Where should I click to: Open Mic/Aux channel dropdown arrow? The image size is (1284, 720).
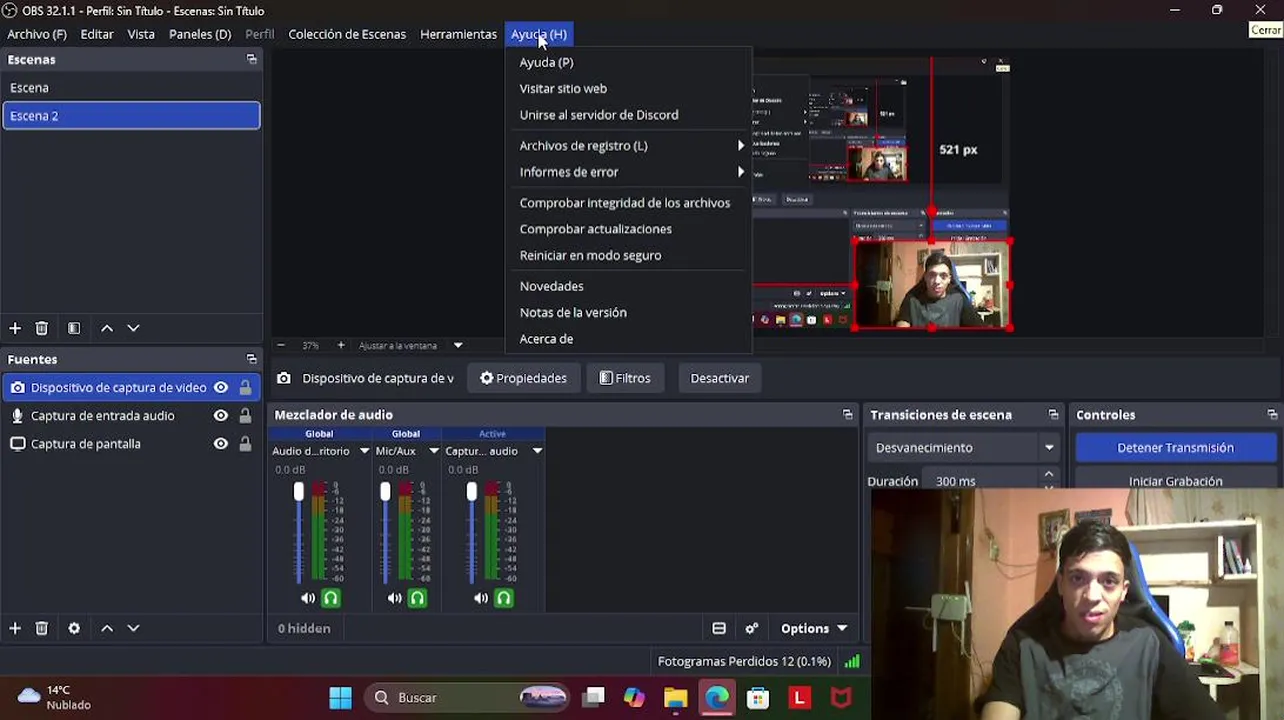point(434,451)
